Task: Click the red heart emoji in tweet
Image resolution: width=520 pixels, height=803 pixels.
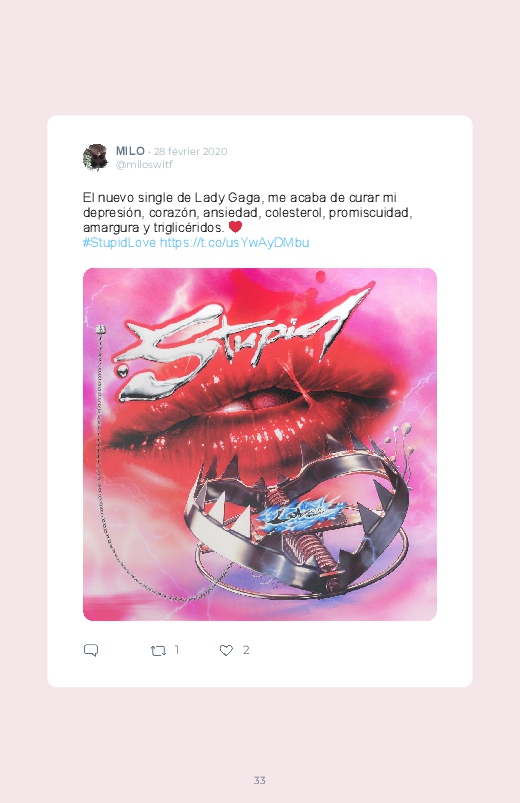Action: 235,226
